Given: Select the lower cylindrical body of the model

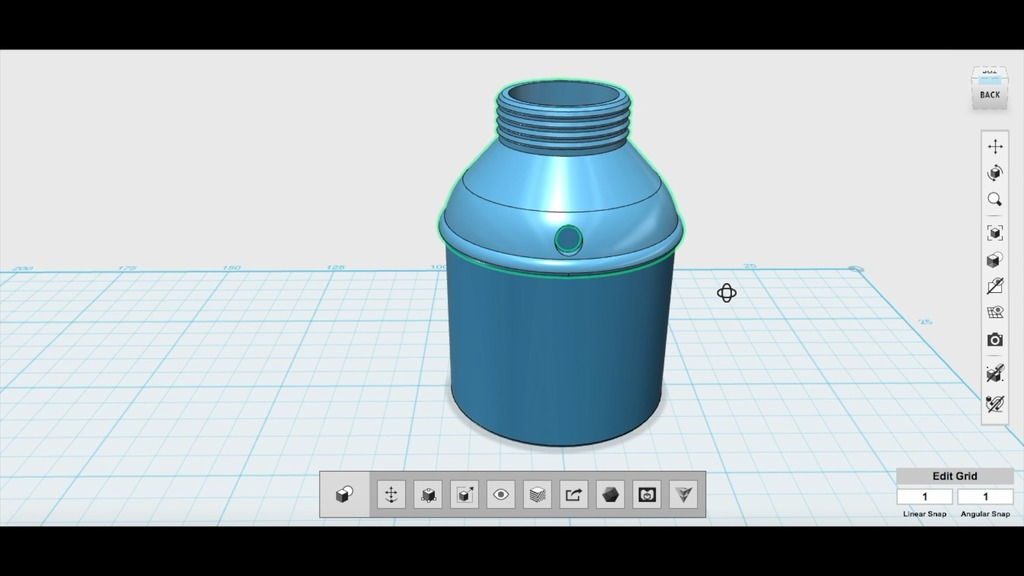Looking at the screenshot, I should 560,353.
